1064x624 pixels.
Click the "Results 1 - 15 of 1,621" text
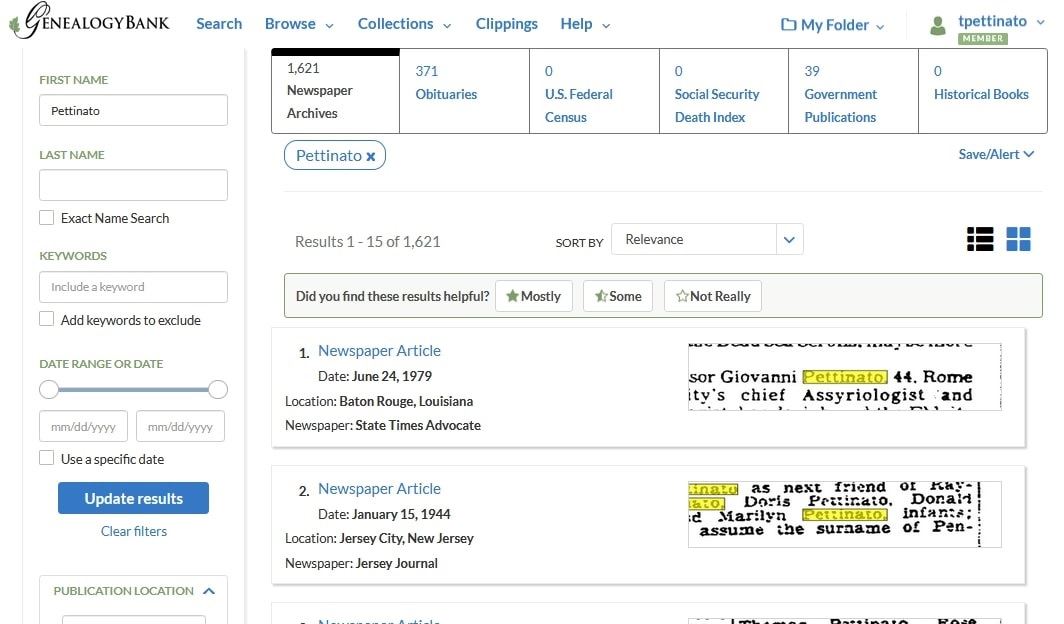tap(368, 241)
